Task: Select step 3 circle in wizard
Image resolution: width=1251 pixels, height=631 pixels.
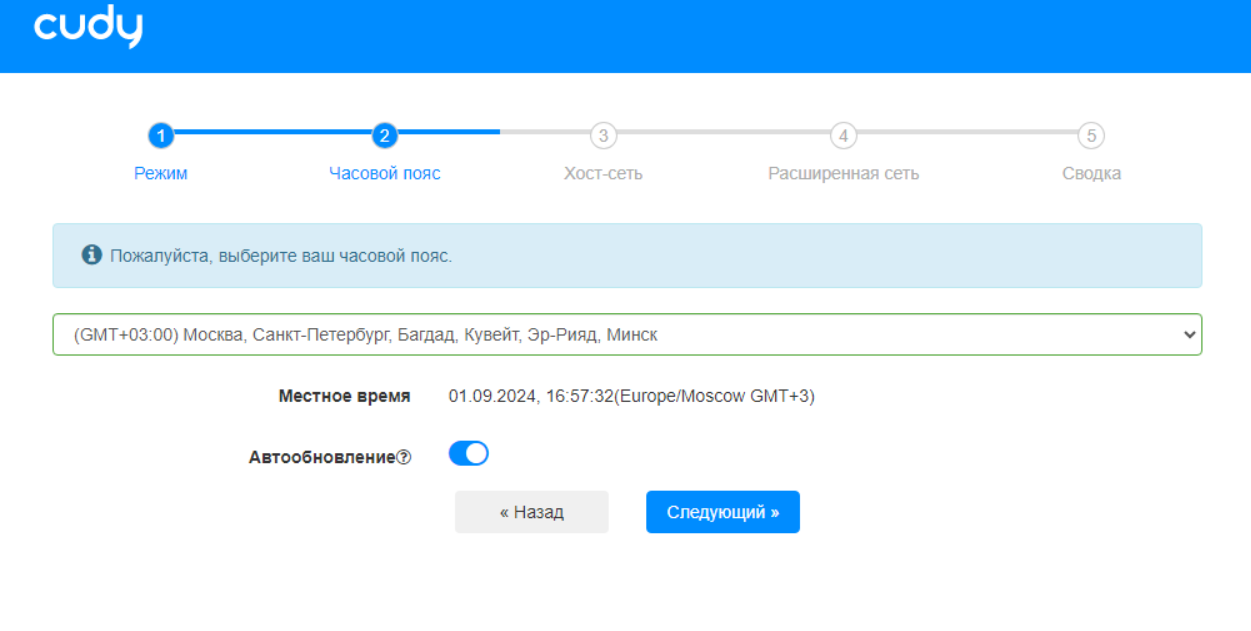Action: click(602, 135)
